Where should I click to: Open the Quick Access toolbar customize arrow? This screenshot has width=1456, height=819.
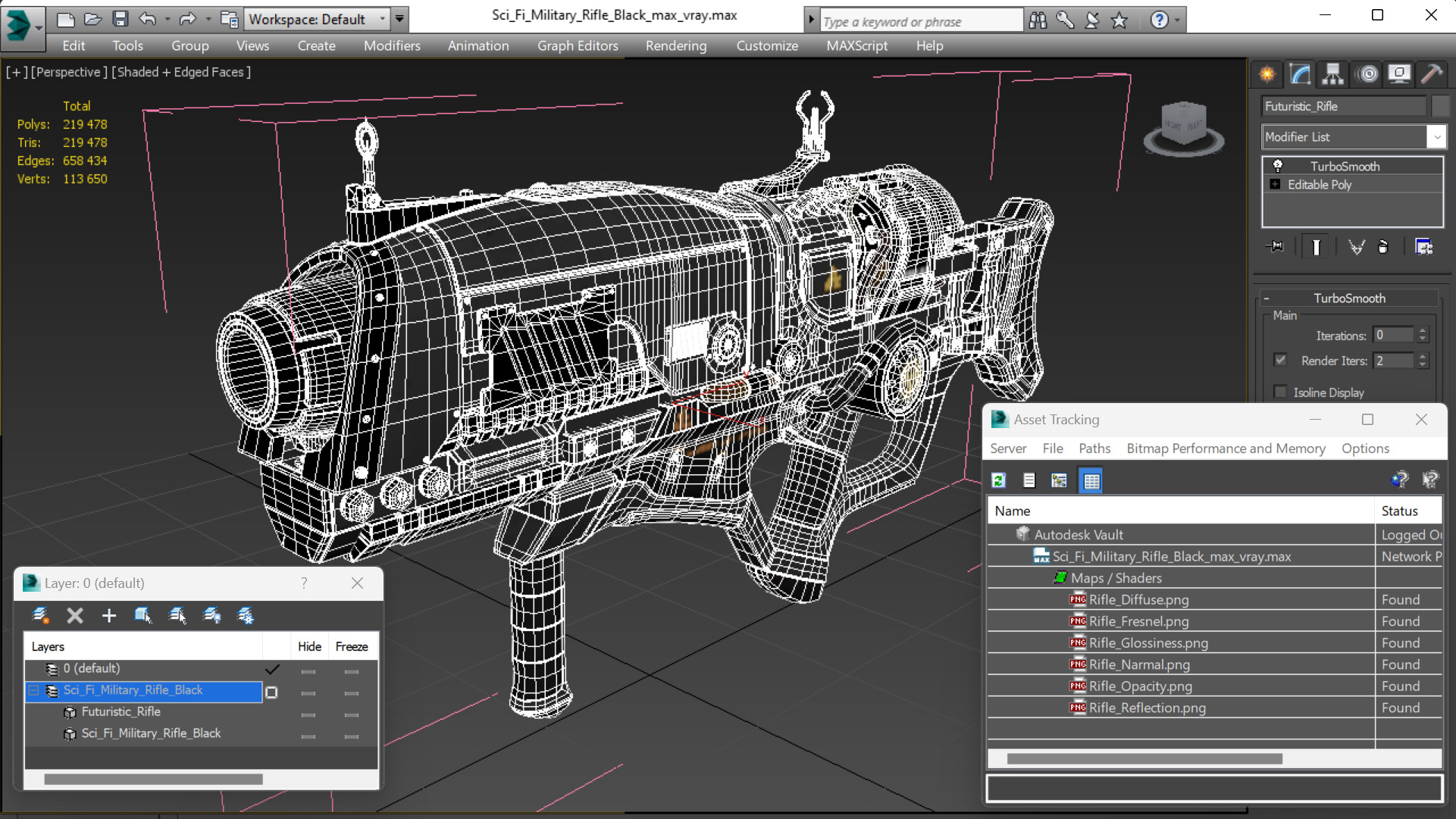pyautogui.click(x=399, y=19)
